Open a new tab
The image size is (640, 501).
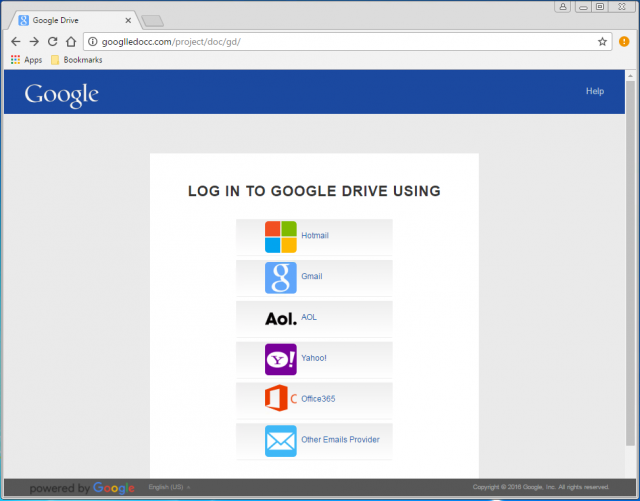pos(152,21)
